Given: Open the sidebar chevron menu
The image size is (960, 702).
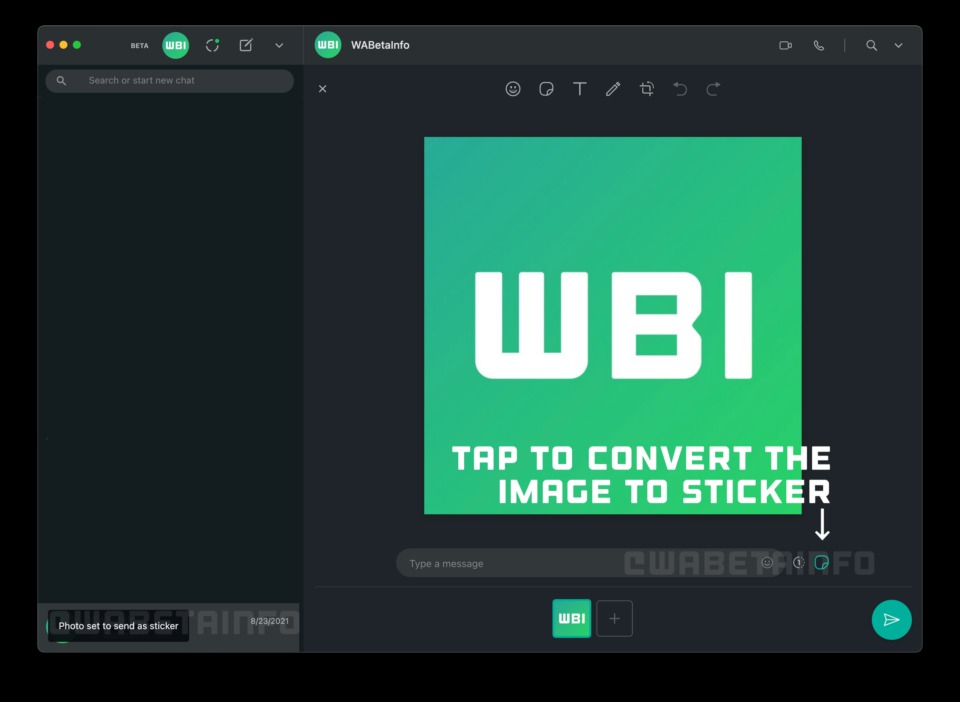Looking at the screenshot, I should tap(278, 45).
